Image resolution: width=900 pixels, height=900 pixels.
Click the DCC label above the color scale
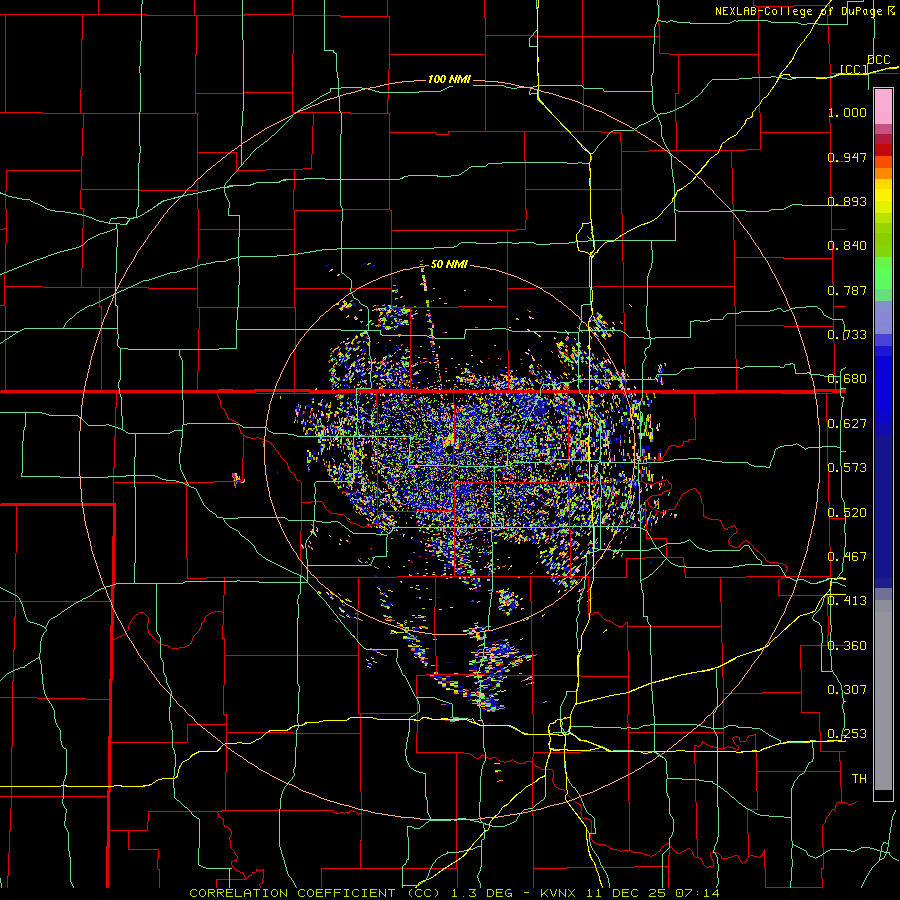(x=878, y=60)
